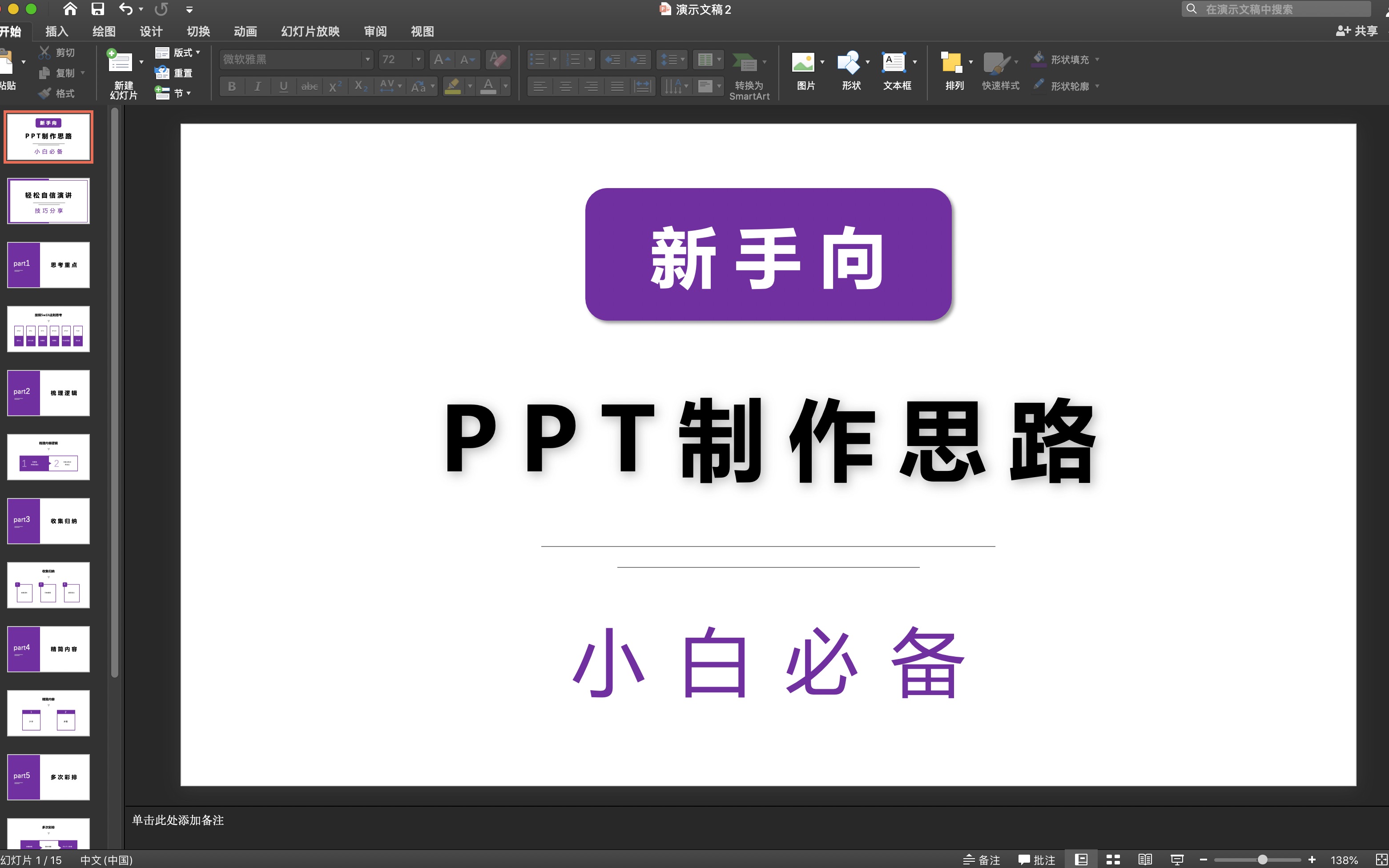Viewport: 1389px width, 868px height.
Task: Open the 形状 shapes gallery
Action: 848,62
